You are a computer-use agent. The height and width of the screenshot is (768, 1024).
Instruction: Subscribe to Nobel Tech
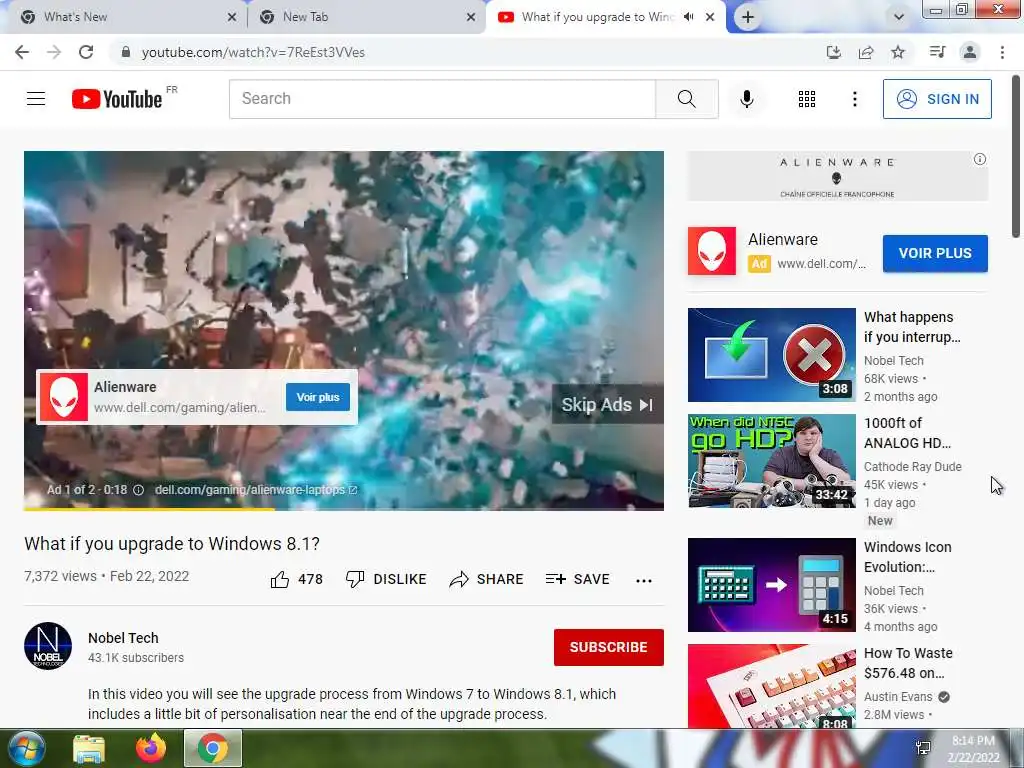(x=609, y=647)
